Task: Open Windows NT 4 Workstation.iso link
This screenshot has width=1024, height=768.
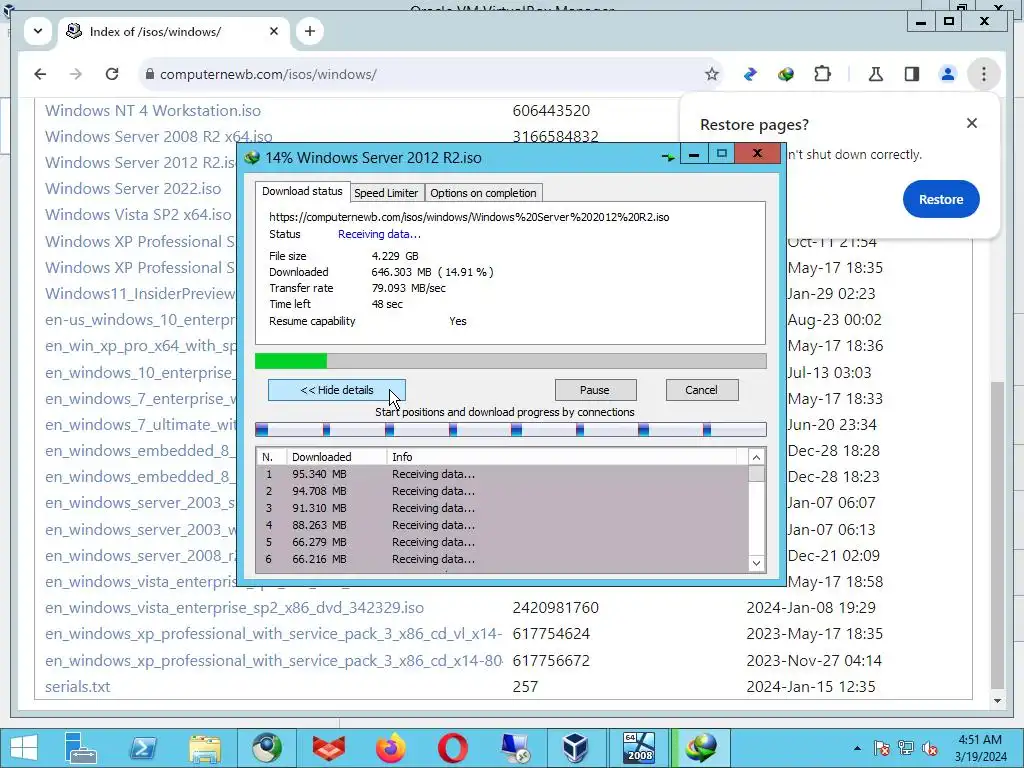Action: coord(153,110)
